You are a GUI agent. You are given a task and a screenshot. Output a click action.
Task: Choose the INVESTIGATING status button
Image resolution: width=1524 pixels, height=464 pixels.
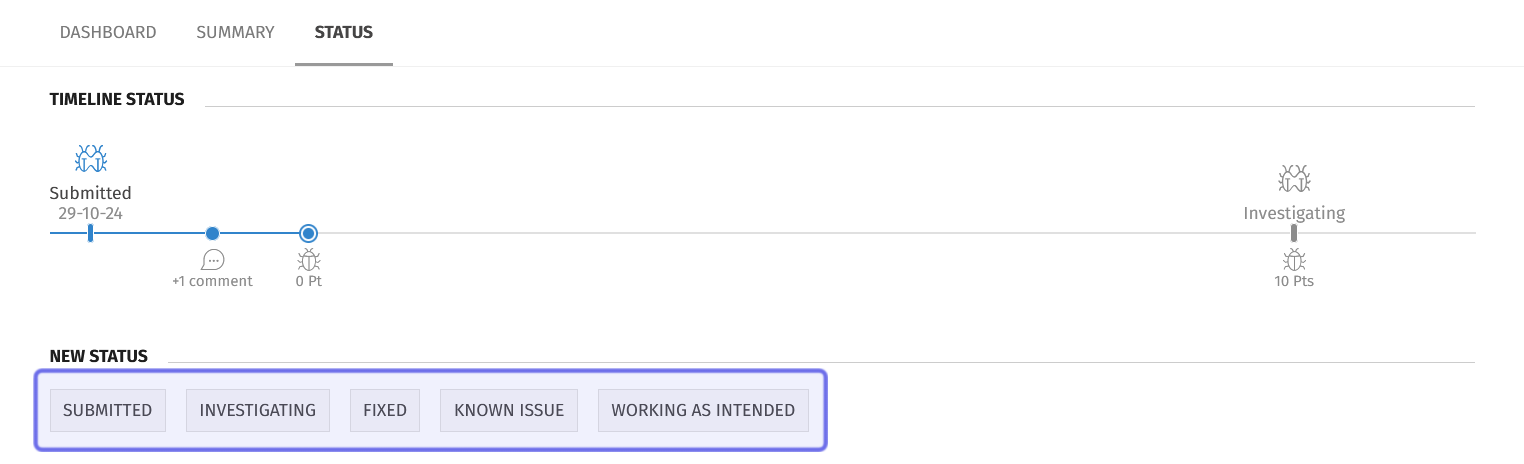(258, 410)
